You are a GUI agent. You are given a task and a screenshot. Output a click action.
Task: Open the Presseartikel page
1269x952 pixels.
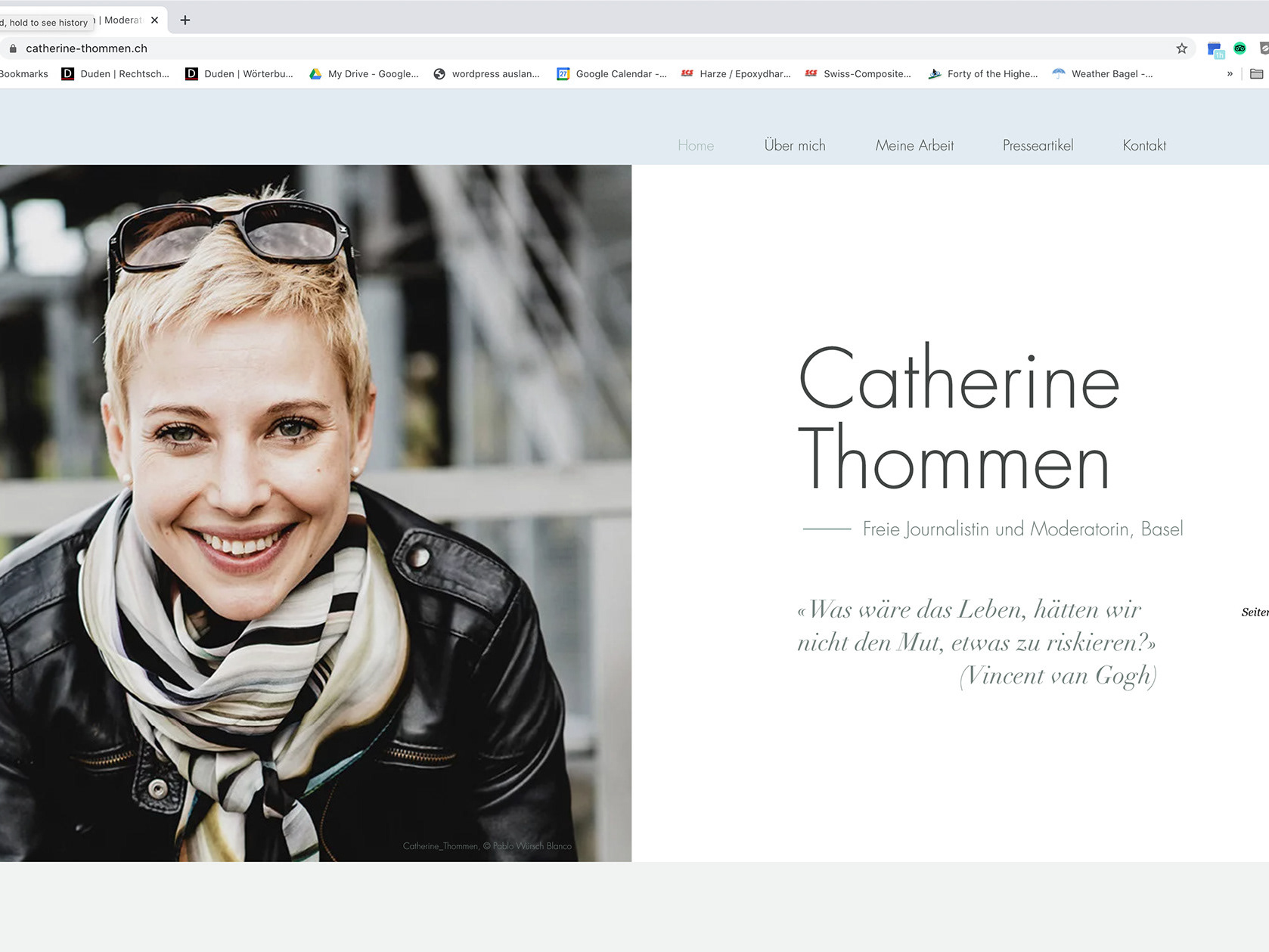(1038, 145)
